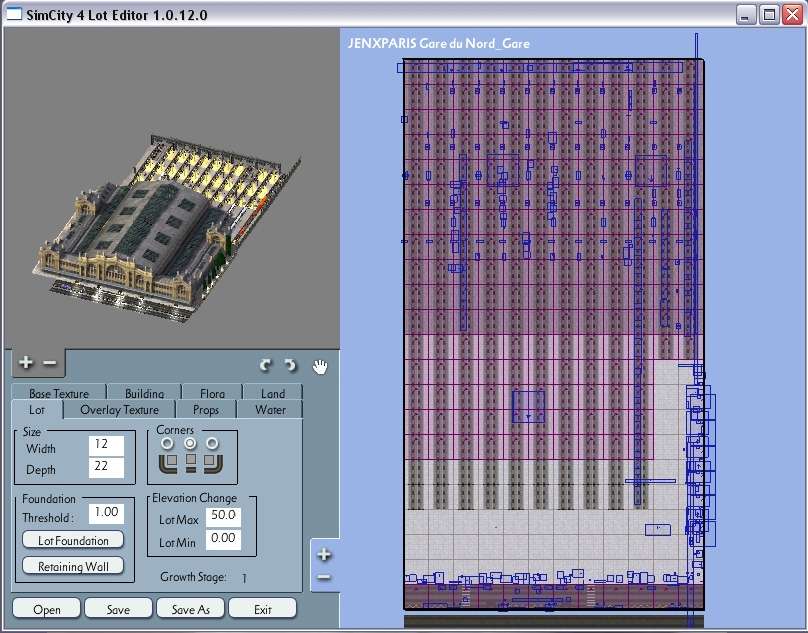This screenshot has width=808, height=633.
Task: Select the right Corners radio button
Action: click(x=212, y=443)
